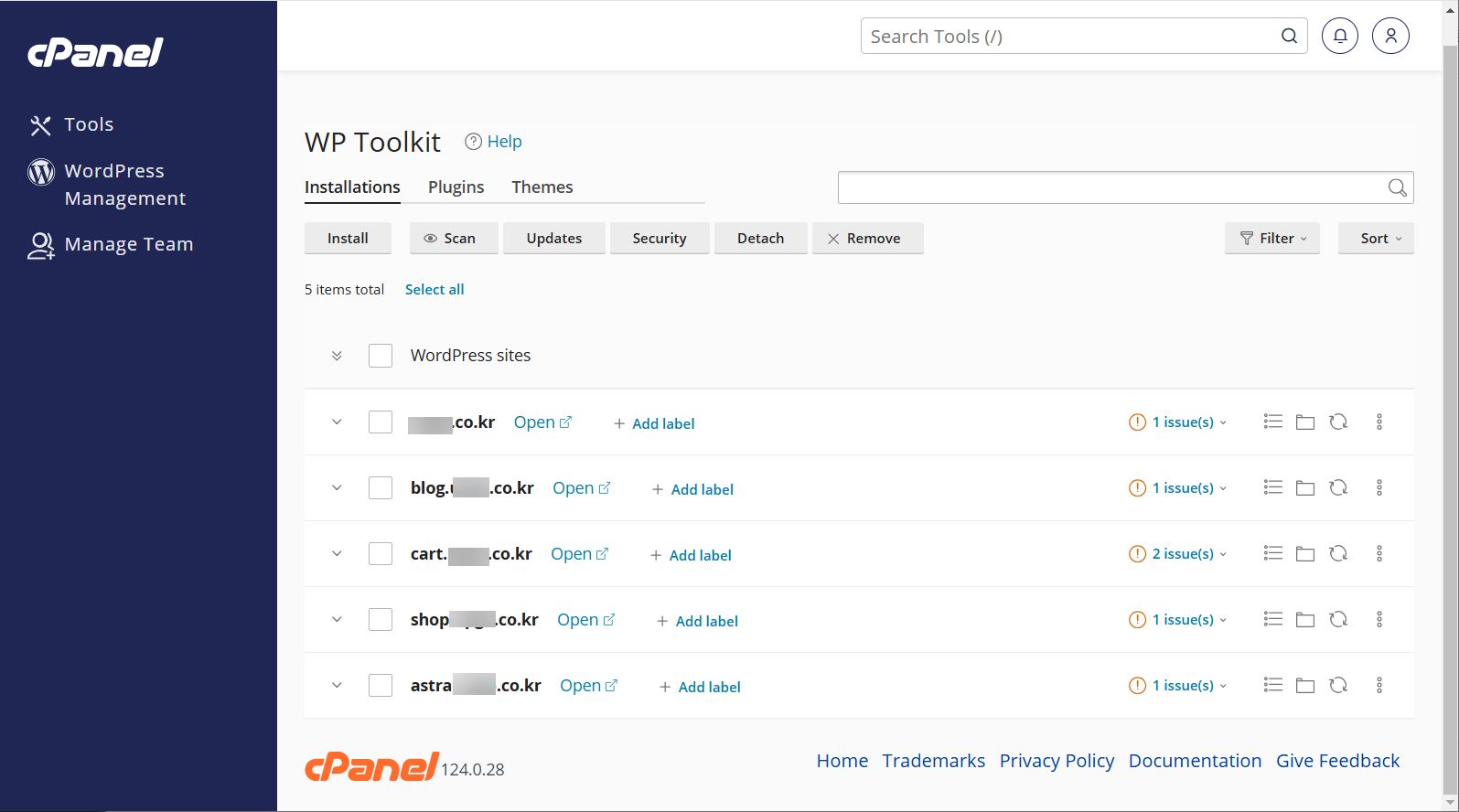Open the Help link

point(493,141)
